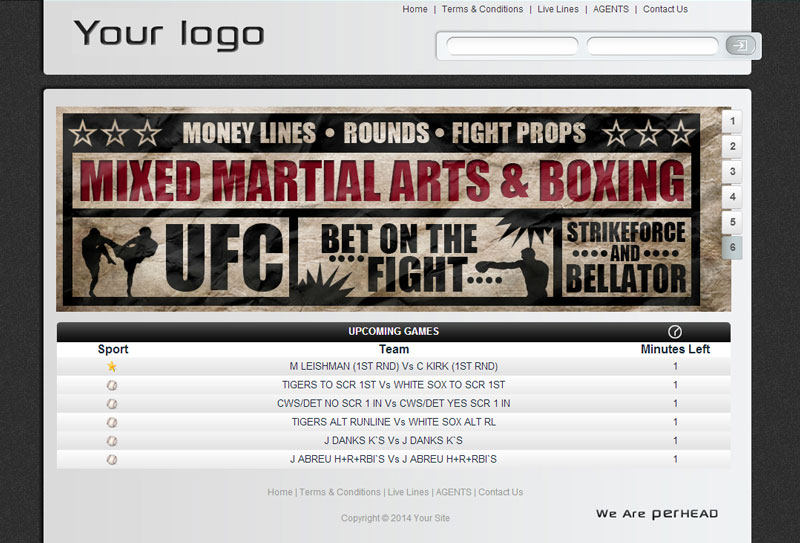Image resolution: width=800 pixels, height=543 pixels.
Task: Select banner slide 5
Action: (x=732, y=222)
